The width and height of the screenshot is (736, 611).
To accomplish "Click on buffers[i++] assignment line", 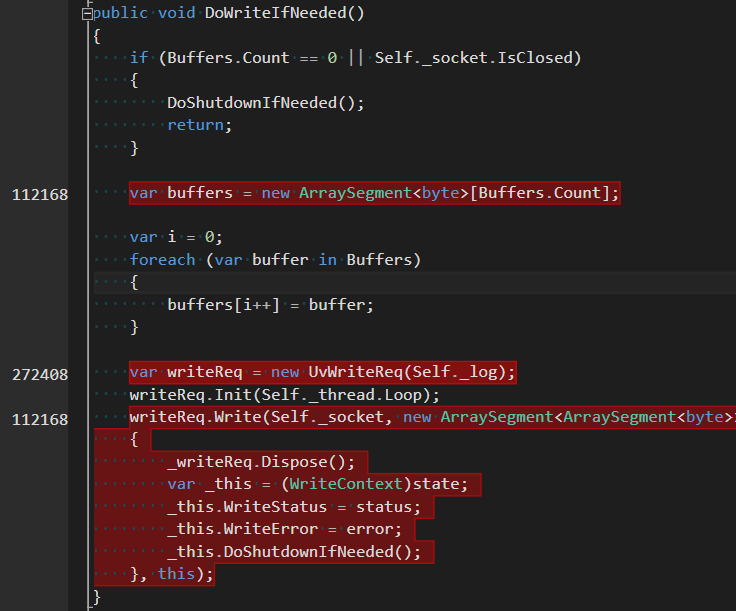I will (270, 305).
